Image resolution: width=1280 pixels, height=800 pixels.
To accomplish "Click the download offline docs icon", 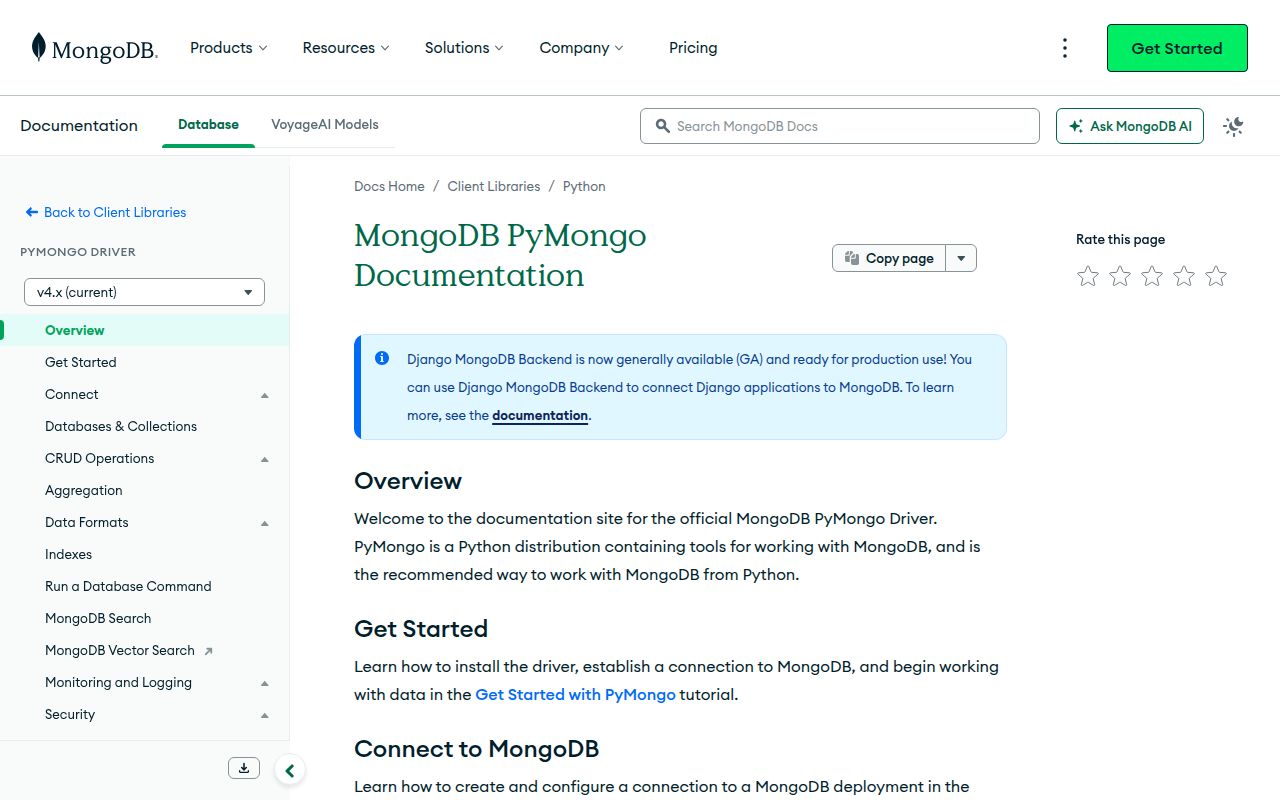I will (x=244, y=768).
